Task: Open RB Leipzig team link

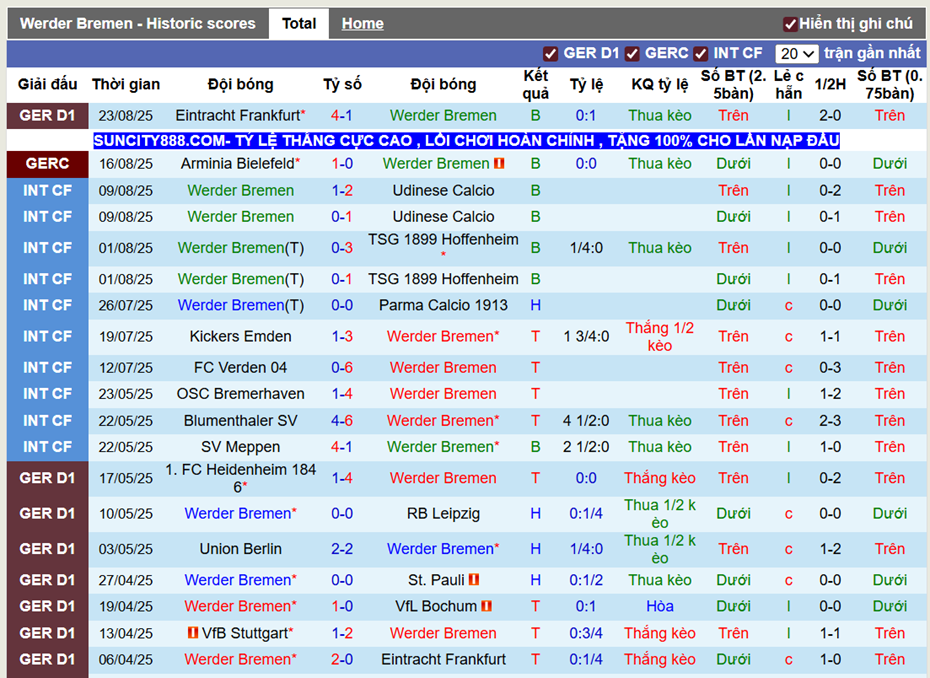Action: (x=443, y=514)
